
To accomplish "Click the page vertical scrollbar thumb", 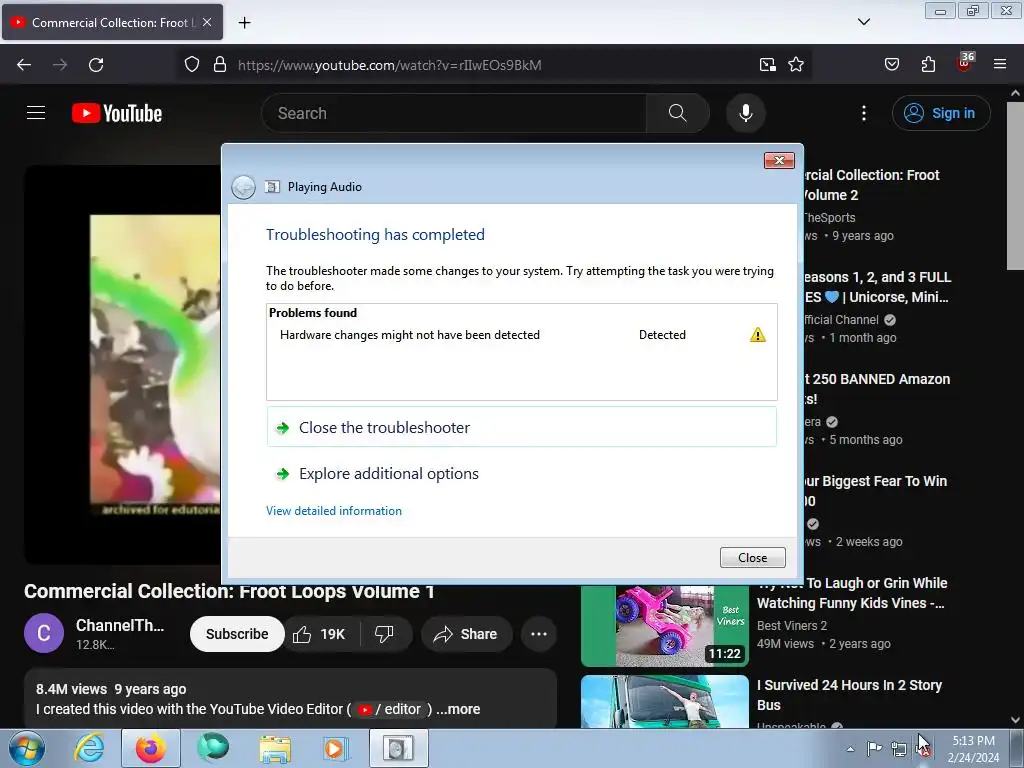I will tap(1015, 186).
